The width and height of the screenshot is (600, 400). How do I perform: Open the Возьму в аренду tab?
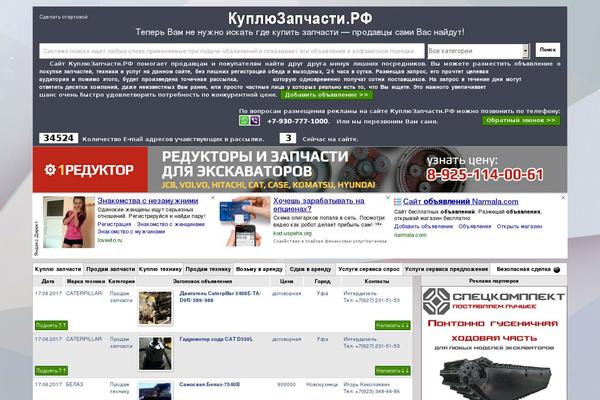[x=259, y=269]
